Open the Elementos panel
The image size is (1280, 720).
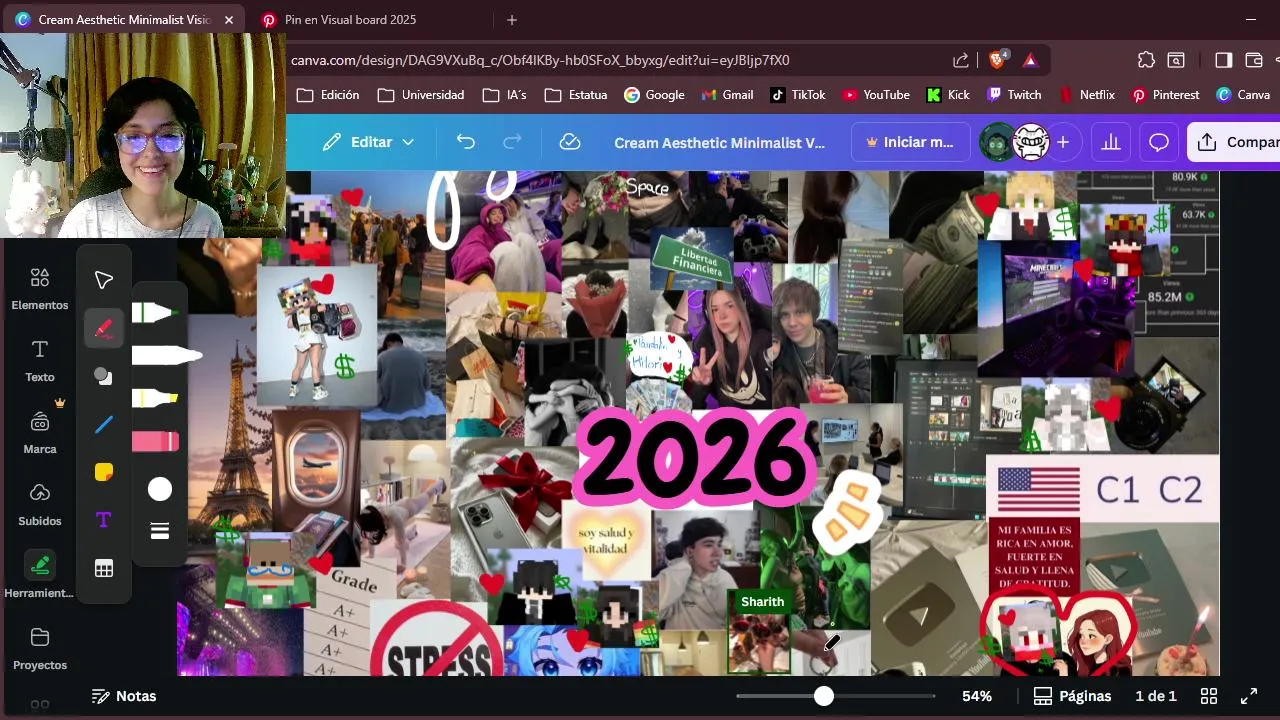point(40,288)
